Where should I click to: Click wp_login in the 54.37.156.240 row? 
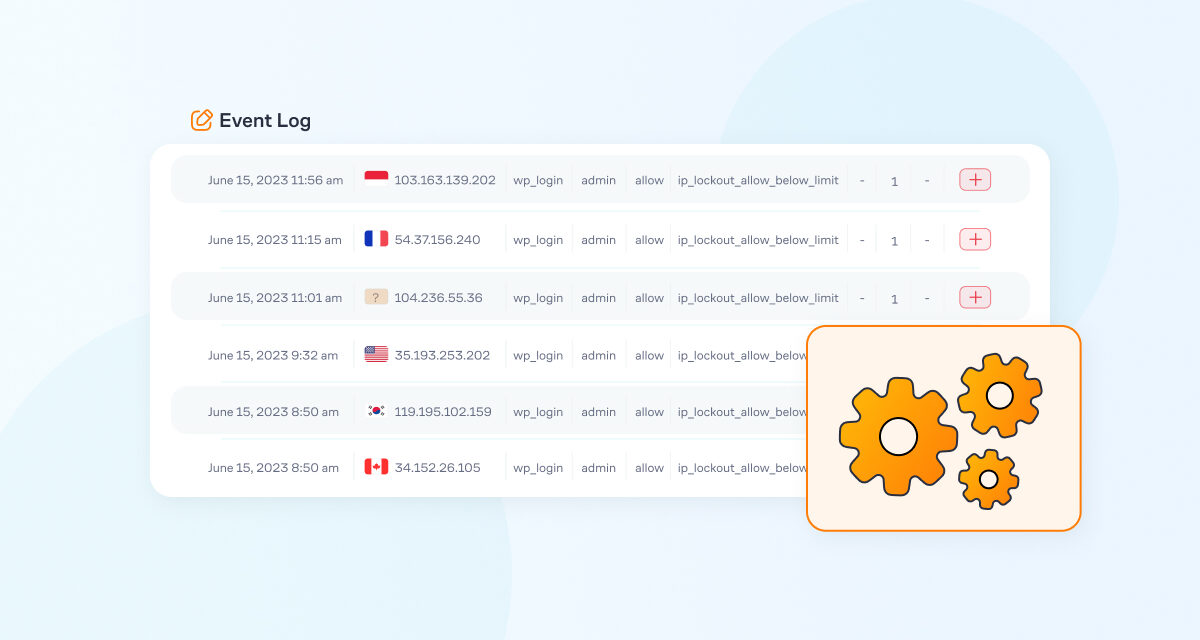pyautogui.click(x=538, y=240)
